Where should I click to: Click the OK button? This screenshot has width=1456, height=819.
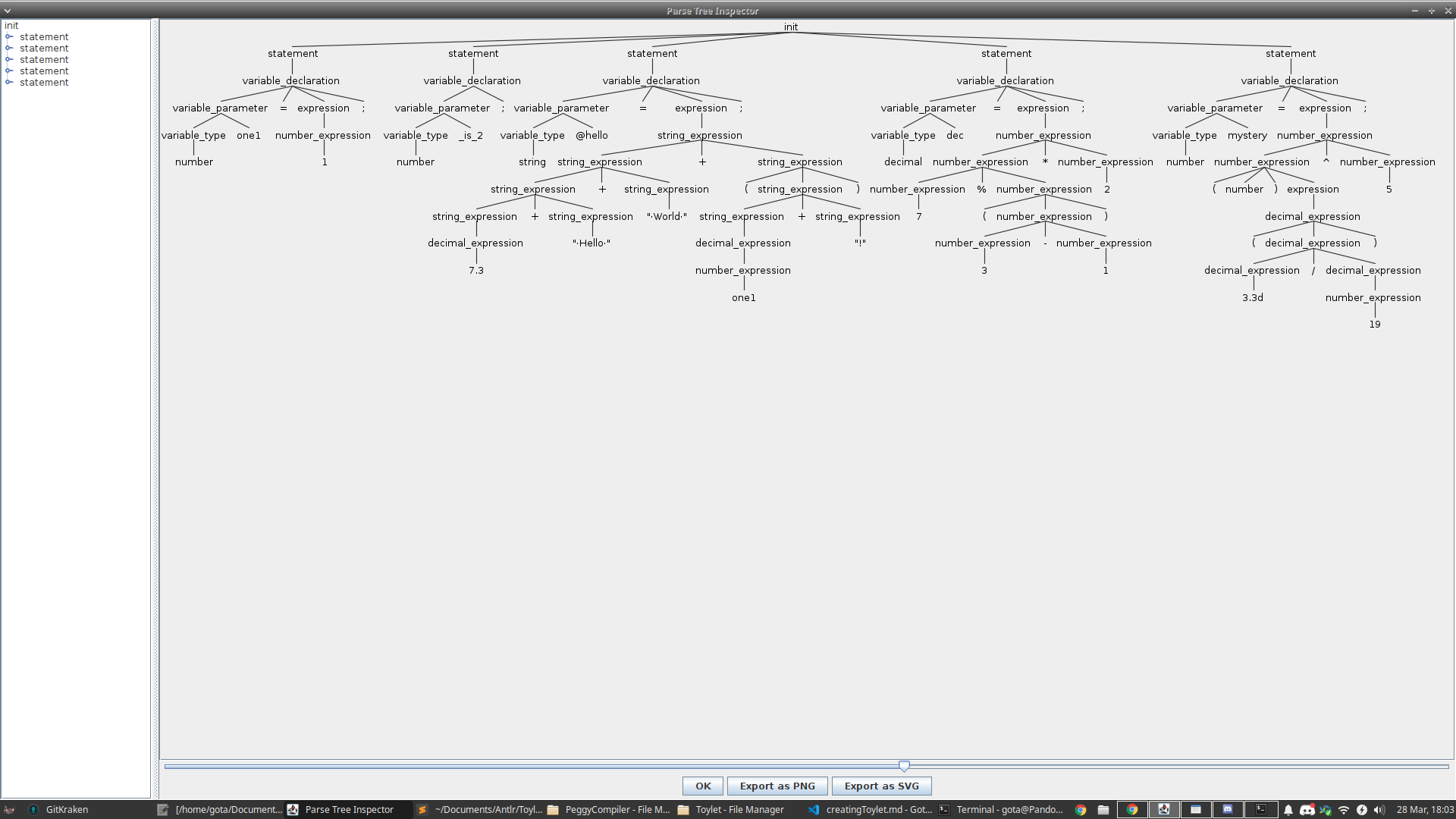[x=703, y=786]
